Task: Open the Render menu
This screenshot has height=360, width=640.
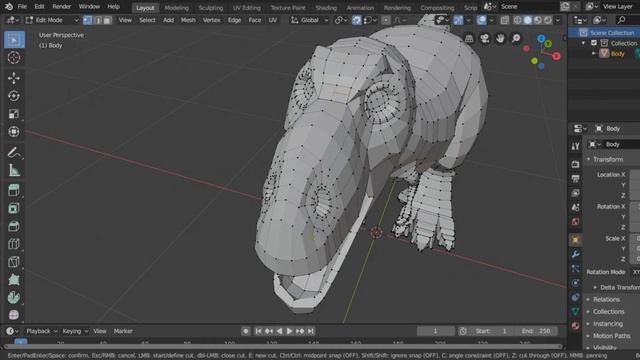Action: [x=61, y=7]
